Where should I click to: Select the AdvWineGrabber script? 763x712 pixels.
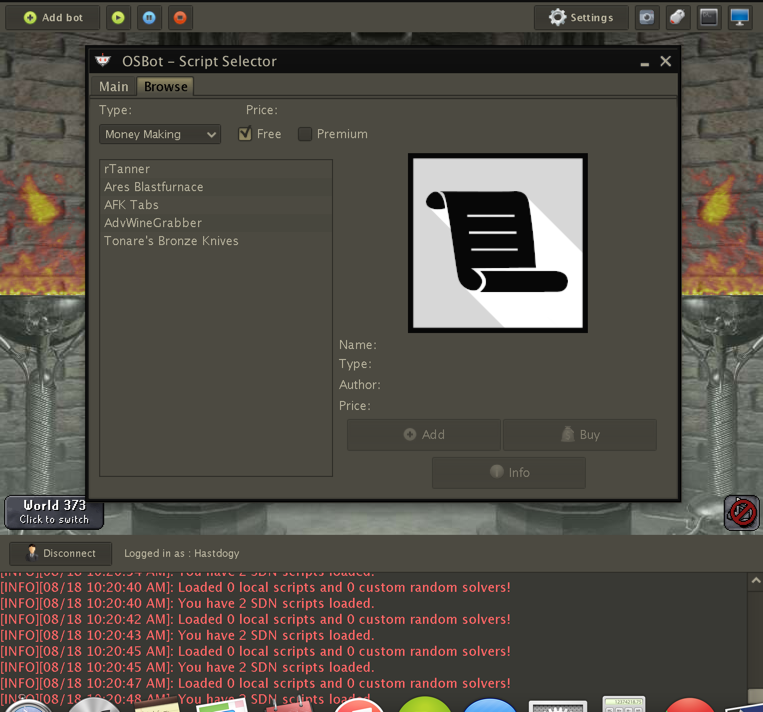[216, 223]
